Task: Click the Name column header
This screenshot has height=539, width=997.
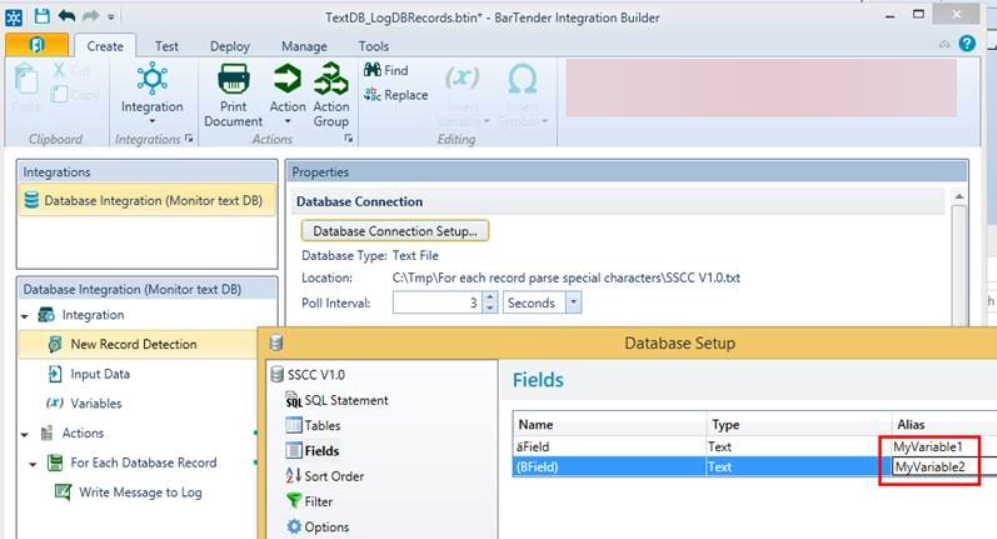Action: [610, 425]
